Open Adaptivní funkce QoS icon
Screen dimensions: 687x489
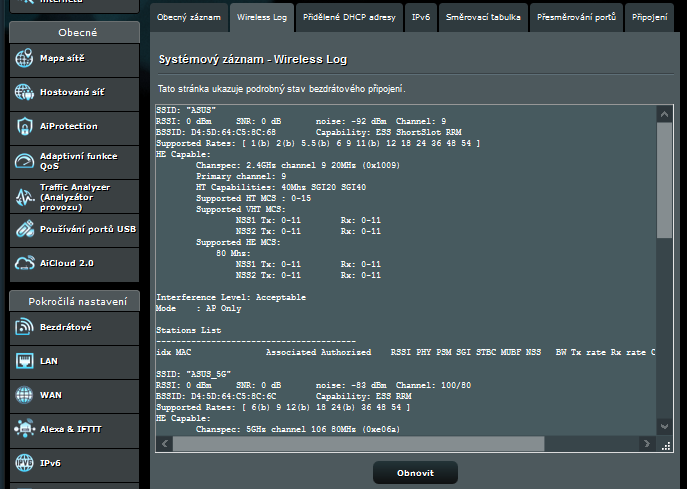tap(24, 161)
